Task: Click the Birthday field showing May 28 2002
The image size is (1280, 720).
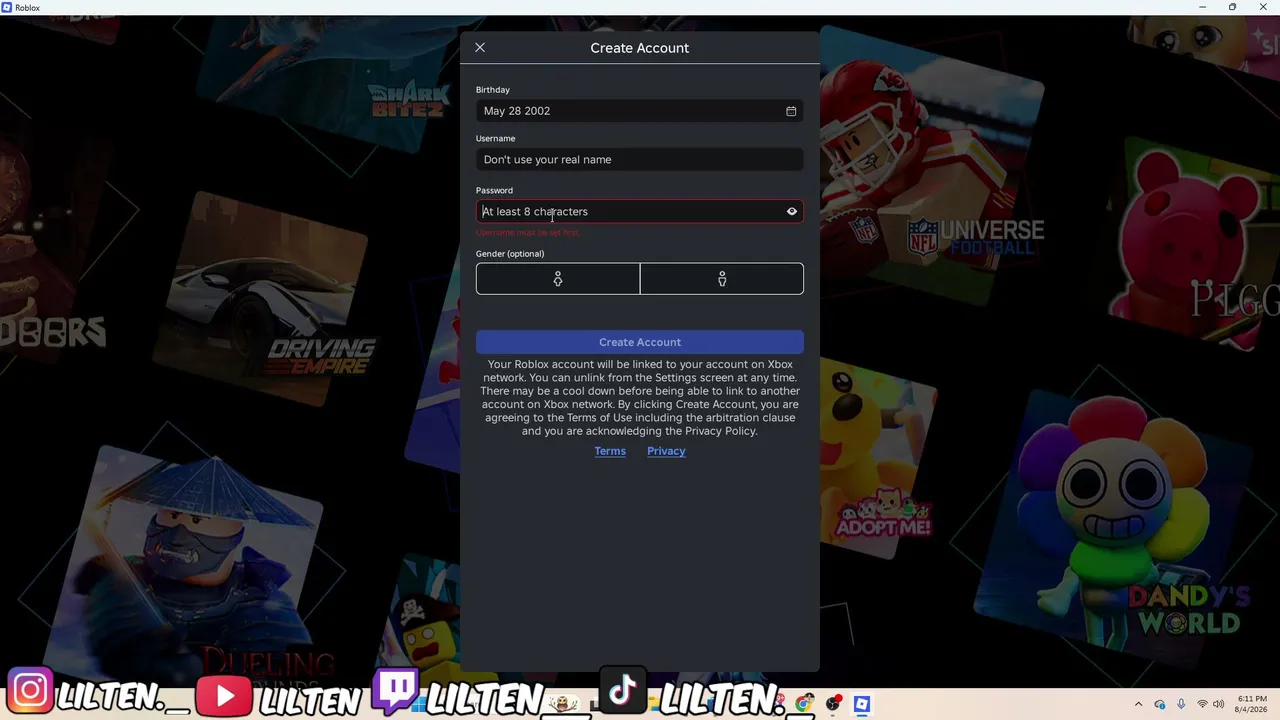Action: click(640, 111)
